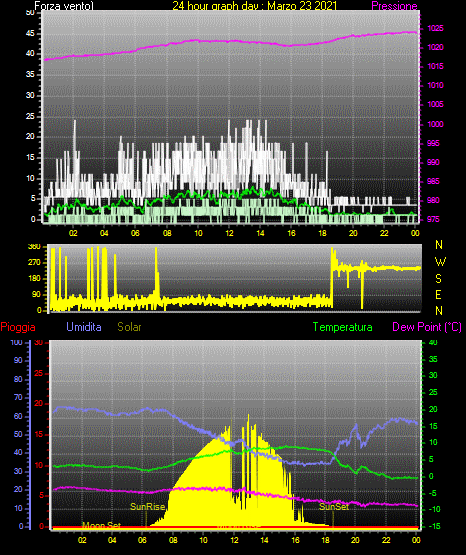Click the N compass label at top
Screen dimensions: 466x555
(x=439, y=245)
